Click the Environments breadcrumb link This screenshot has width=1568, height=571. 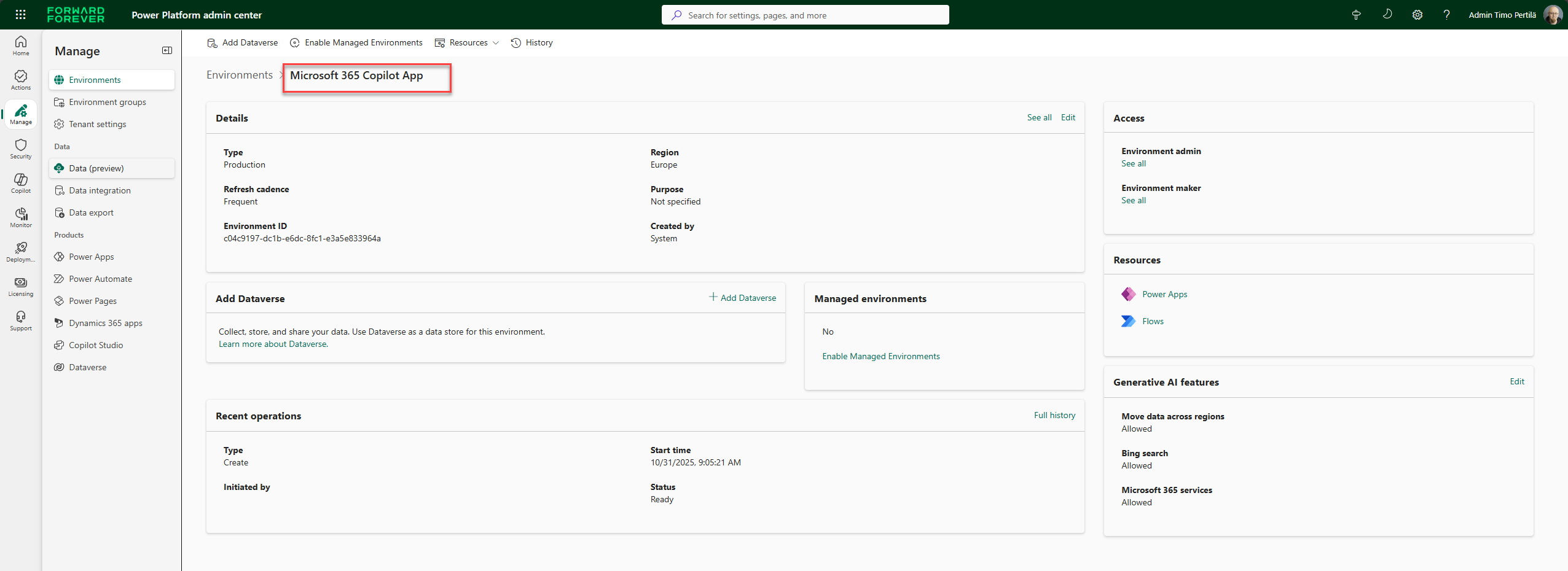click(x=240, y=75)
